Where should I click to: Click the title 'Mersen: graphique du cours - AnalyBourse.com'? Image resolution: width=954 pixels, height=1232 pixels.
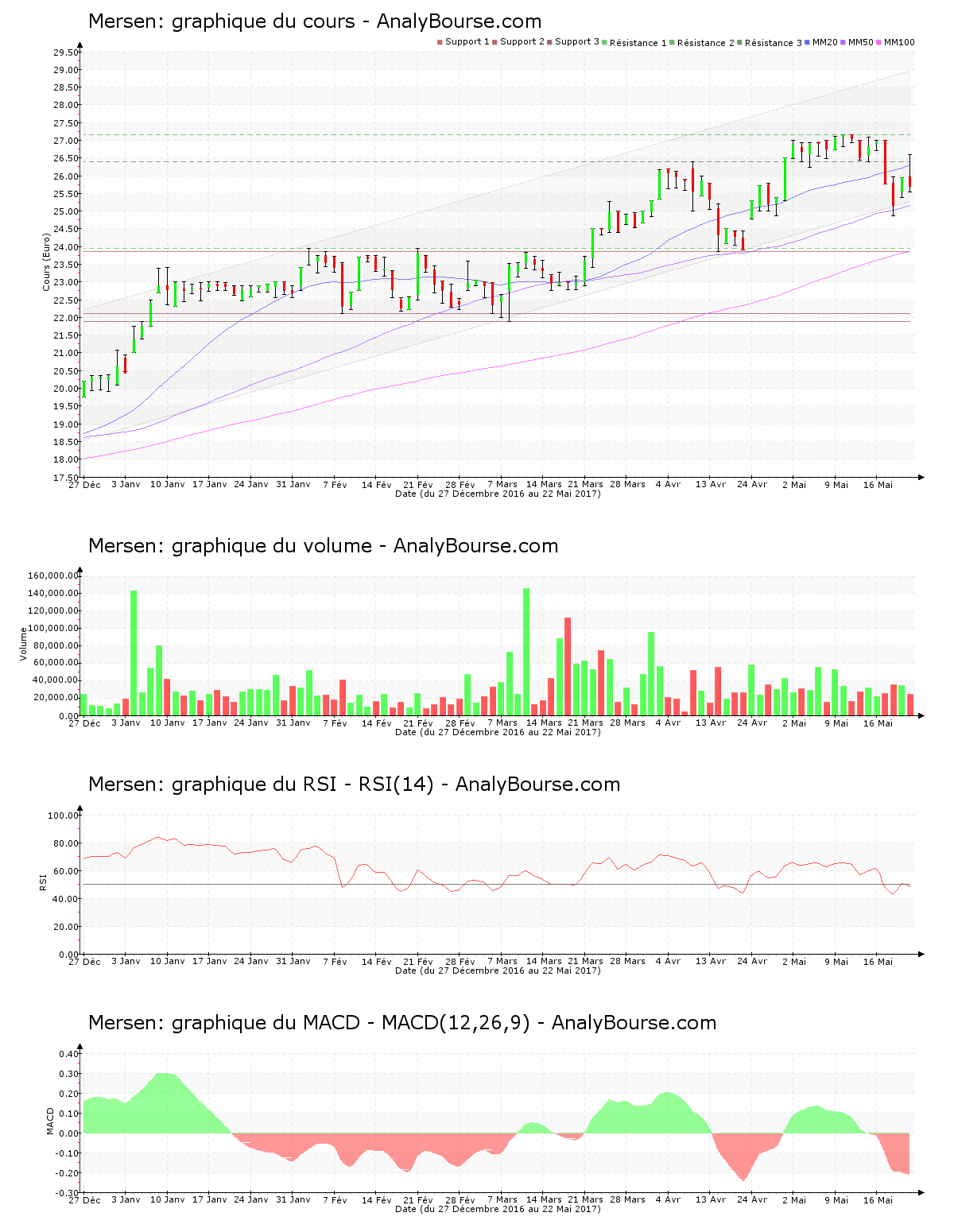[315, 21]
